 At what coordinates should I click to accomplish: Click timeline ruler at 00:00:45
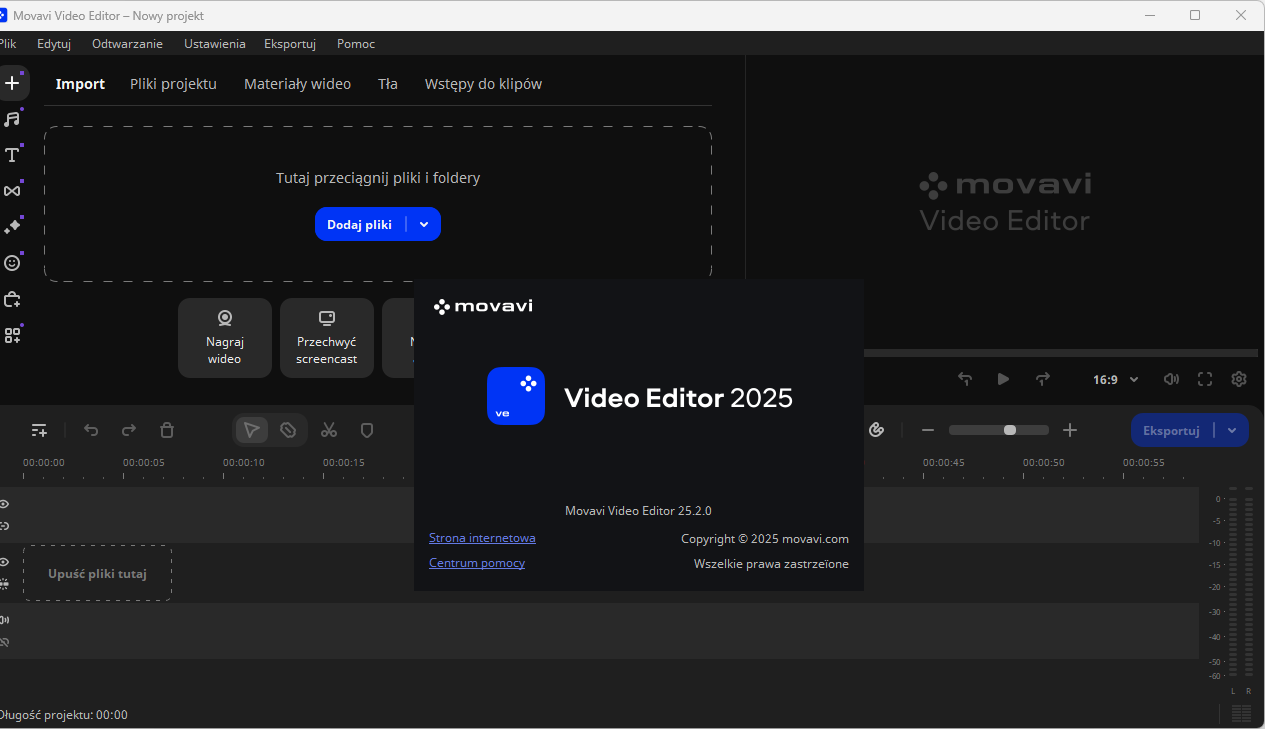pos(944,463)
